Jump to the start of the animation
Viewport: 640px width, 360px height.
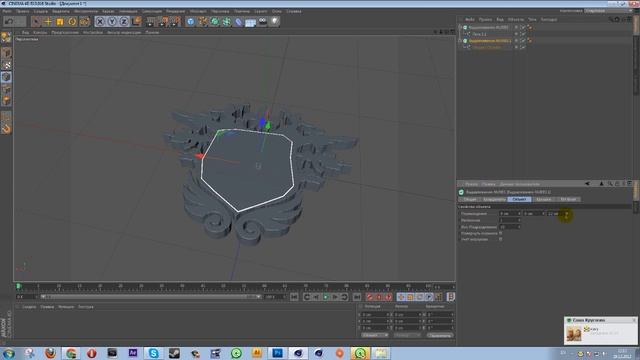point(294,297)
